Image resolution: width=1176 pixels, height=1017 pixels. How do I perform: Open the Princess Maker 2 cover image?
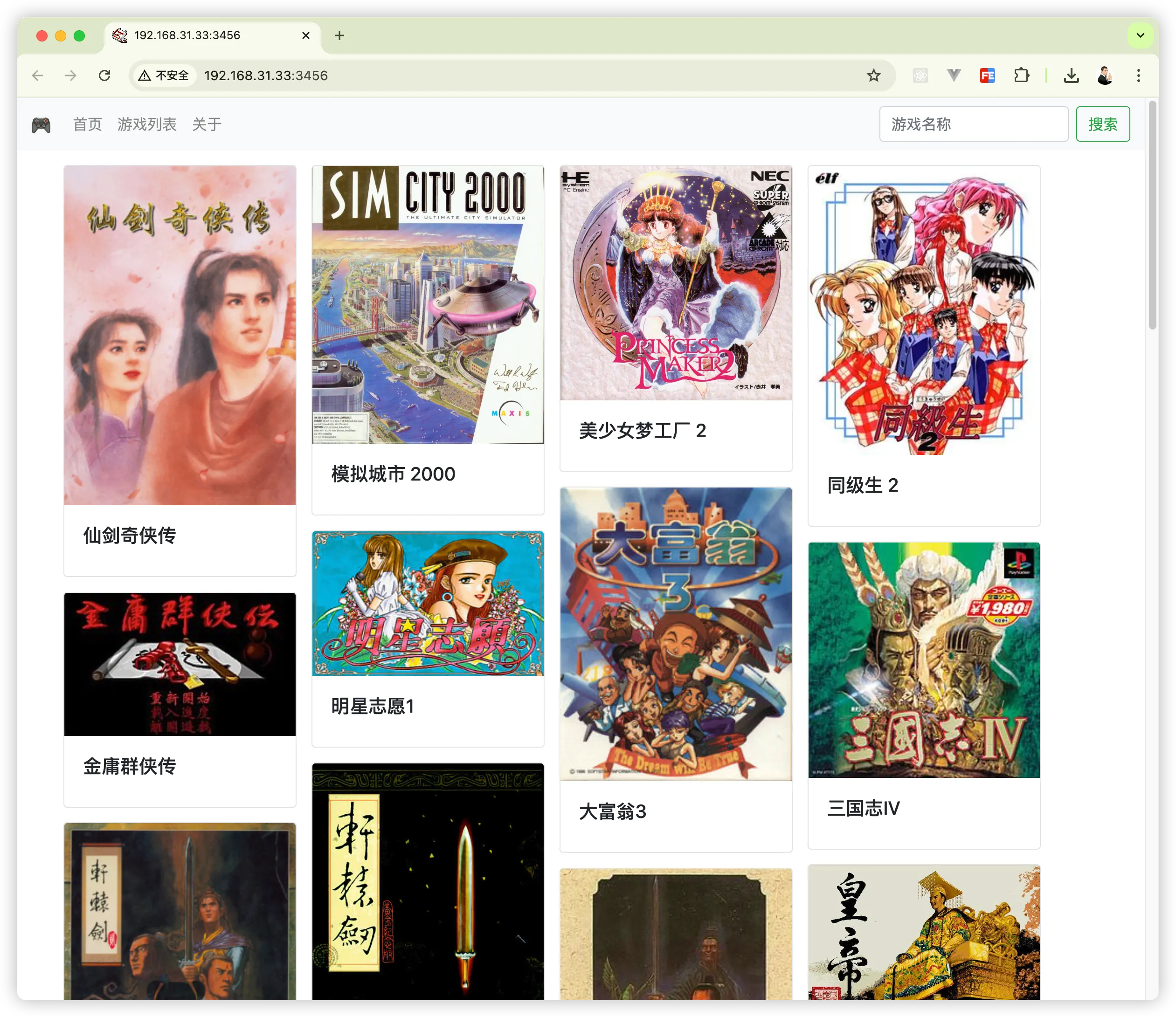pos(676,283)
